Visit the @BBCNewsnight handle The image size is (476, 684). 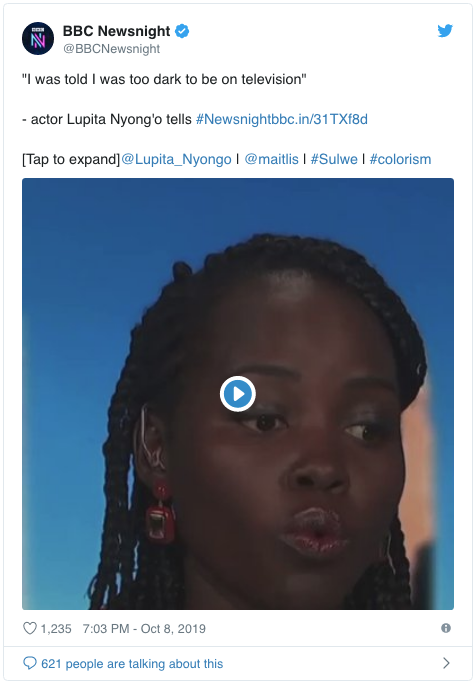pyautogui.click(x=112, y=49)
